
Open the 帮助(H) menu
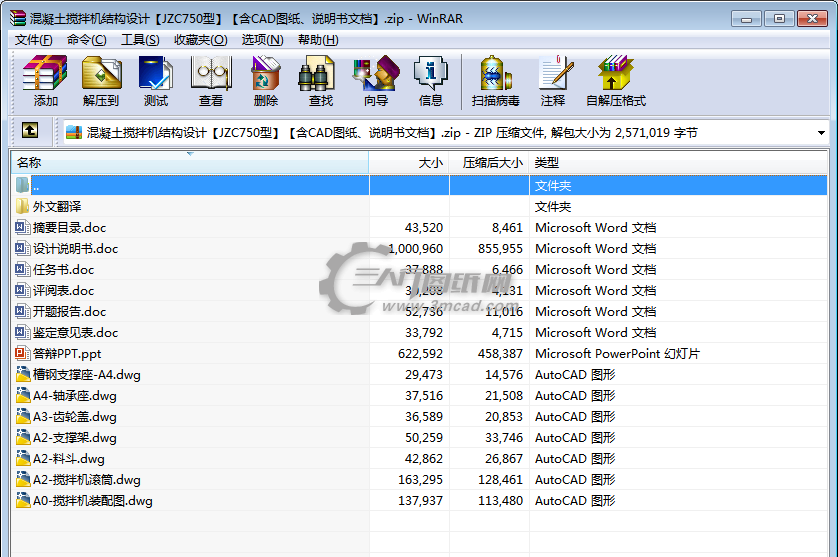pyautogui.click(x=318, y=40)
